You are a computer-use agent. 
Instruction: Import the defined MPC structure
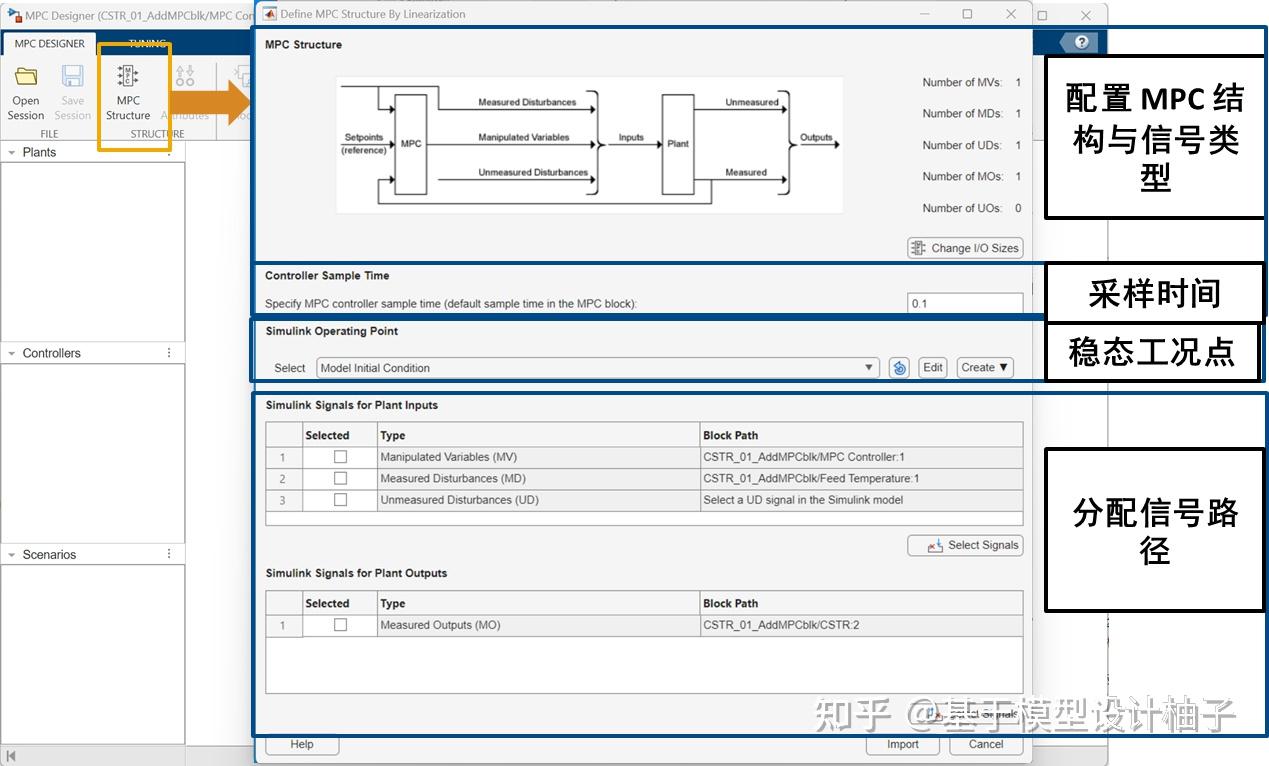pyautogui.click(x=901, y=744)
